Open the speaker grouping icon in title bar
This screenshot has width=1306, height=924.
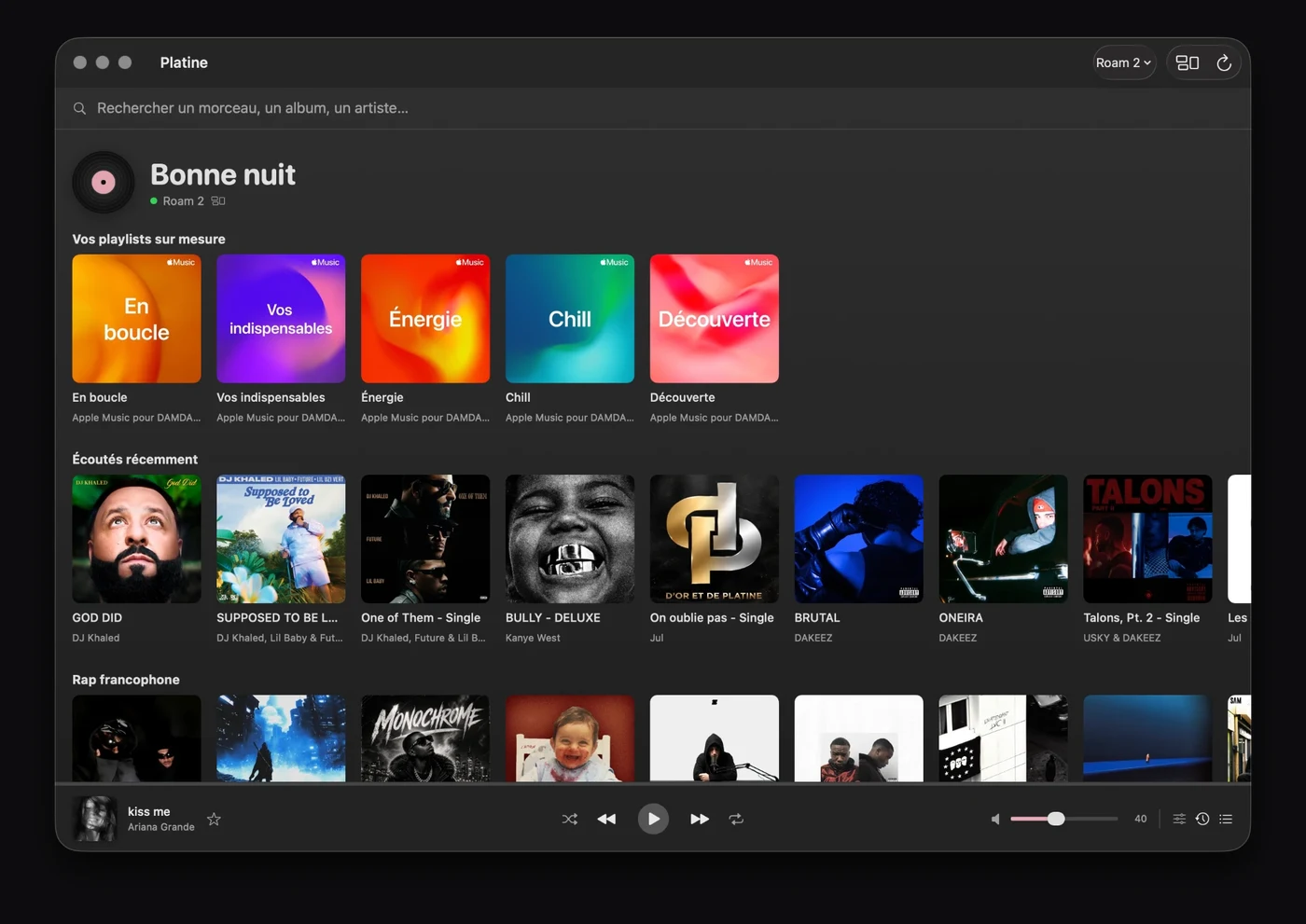(x=1187, y=62)
